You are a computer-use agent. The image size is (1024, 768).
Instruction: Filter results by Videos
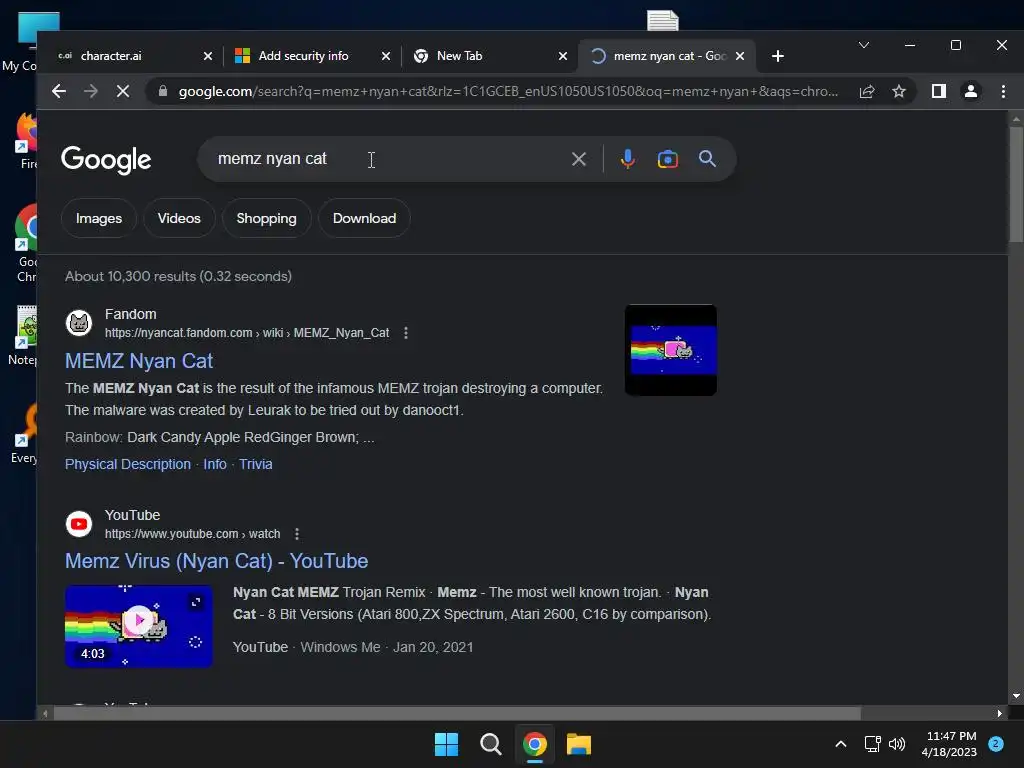[179, 218]
